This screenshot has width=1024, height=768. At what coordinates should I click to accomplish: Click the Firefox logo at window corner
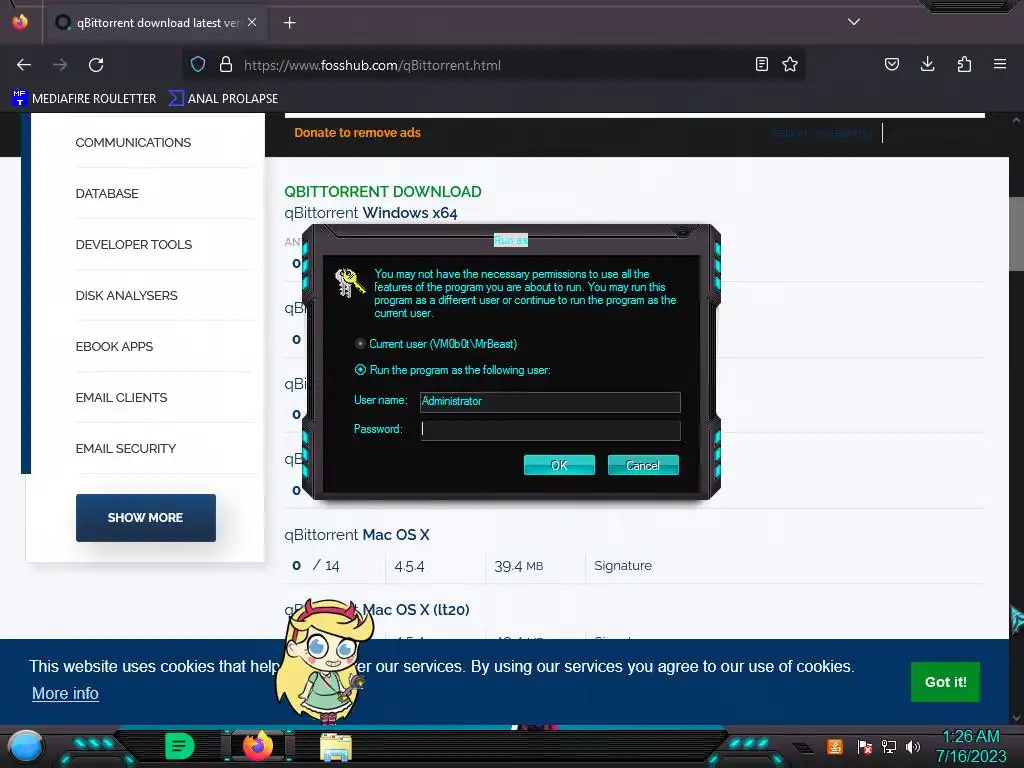coord(20,22)
